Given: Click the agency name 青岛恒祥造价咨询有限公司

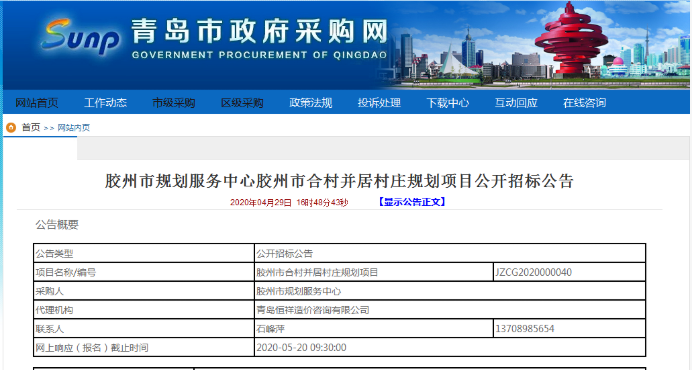Looking at the screenshot, I should coord(313,310).
